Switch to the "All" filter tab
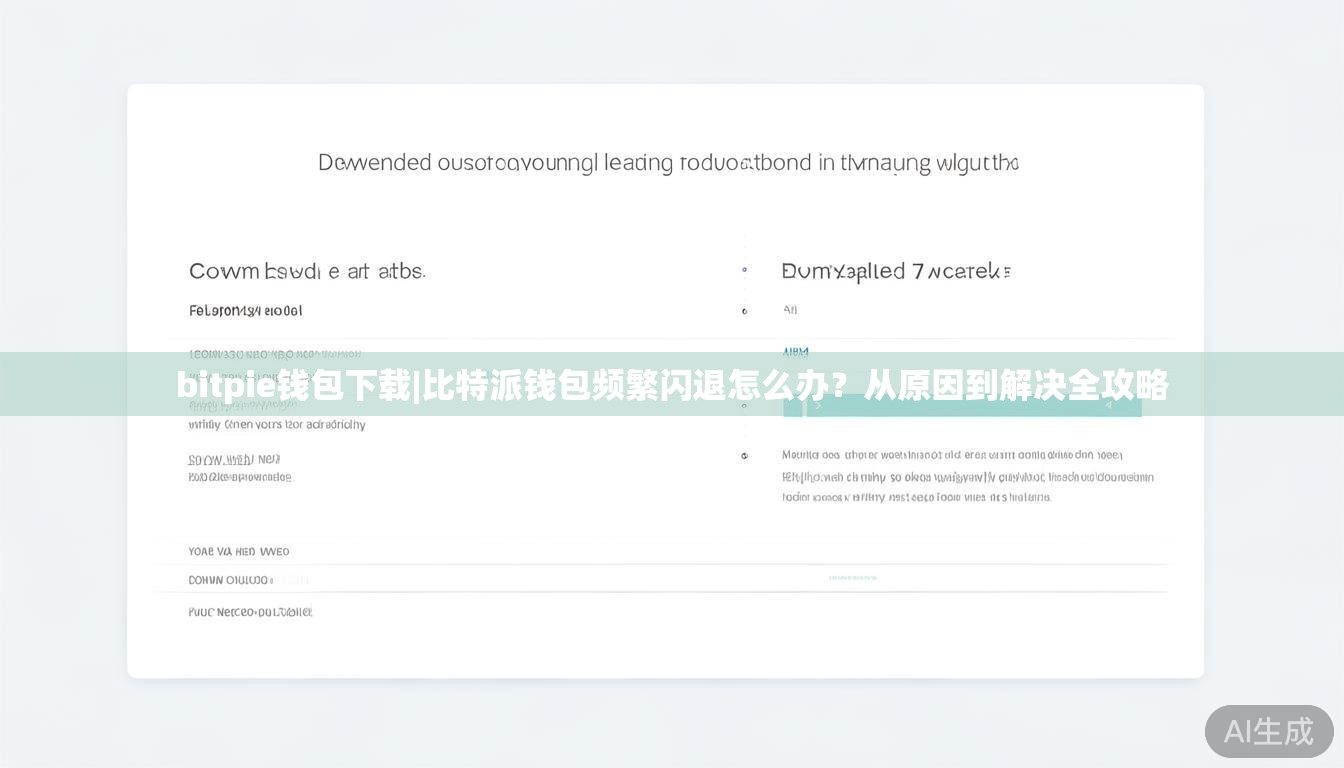The height and width of the screenshot is (768, 1344). click(x=790, y=310)
